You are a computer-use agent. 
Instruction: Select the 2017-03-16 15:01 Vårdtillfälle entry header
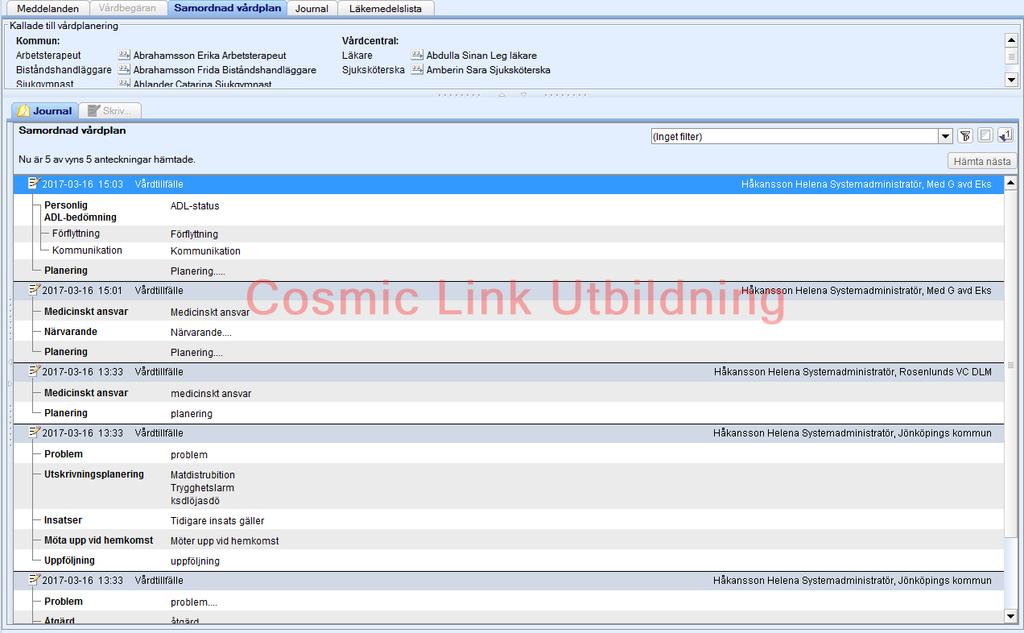[x=509, y=290]
